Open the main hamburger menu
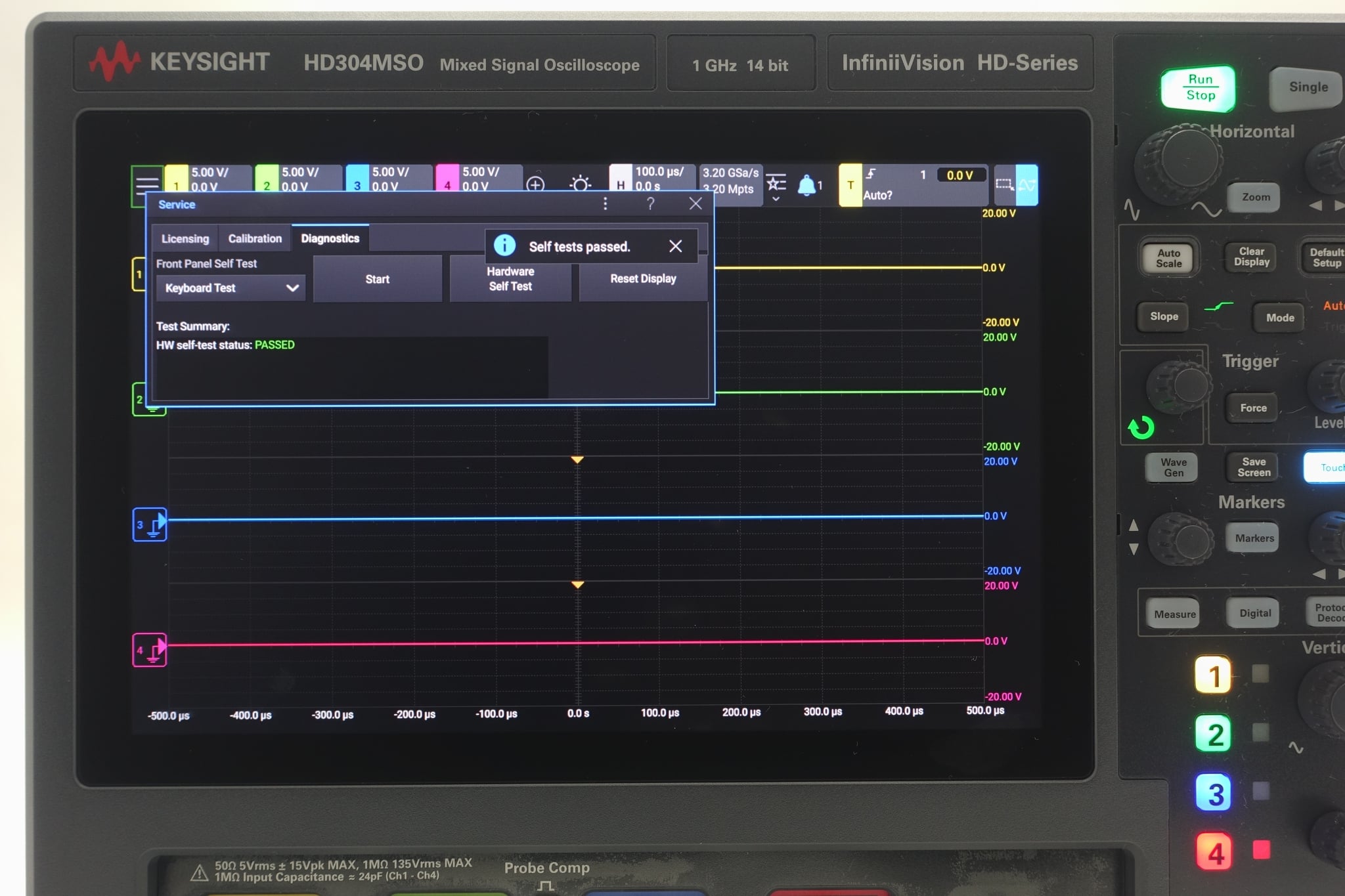The height and width of the screenshot is (896, 1345). pos(146,185)
